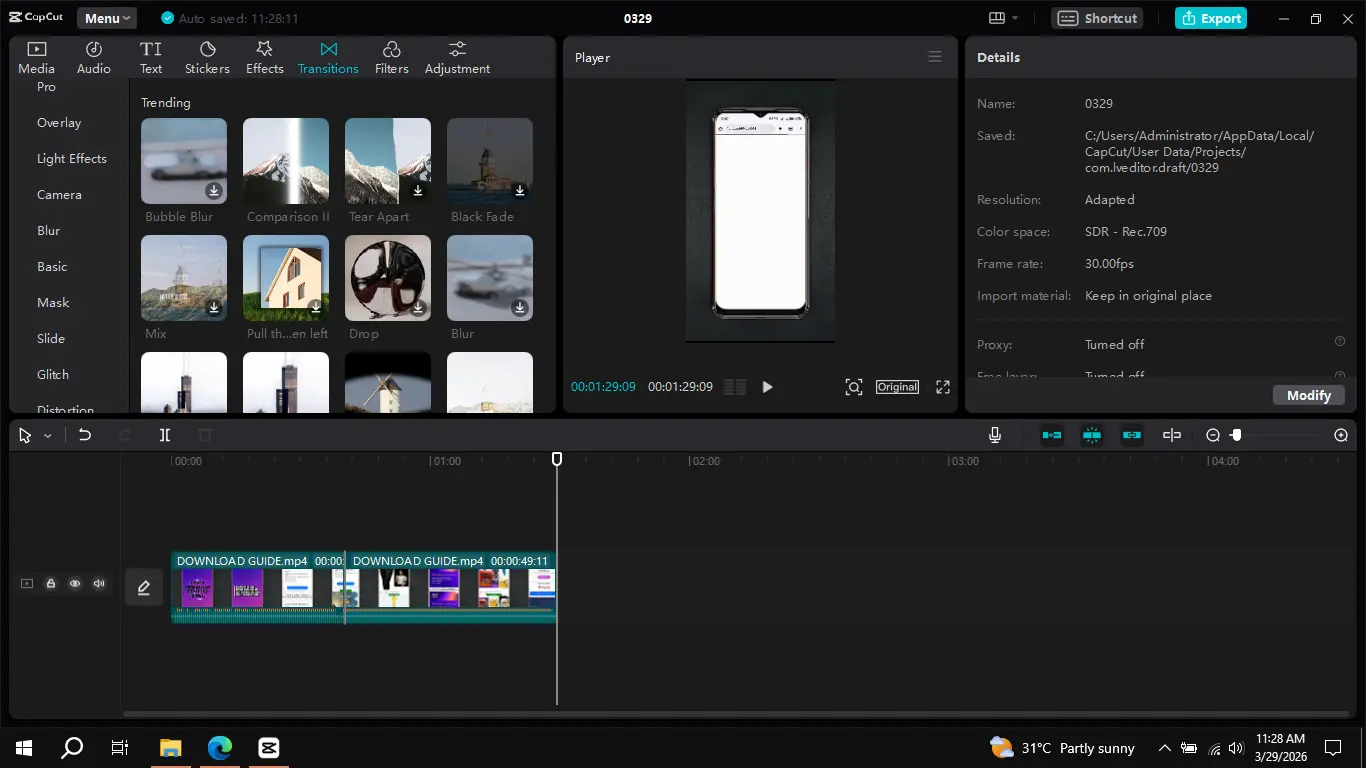
Task: Download the Tear Apart transition
Action: [x=418, y=191]
